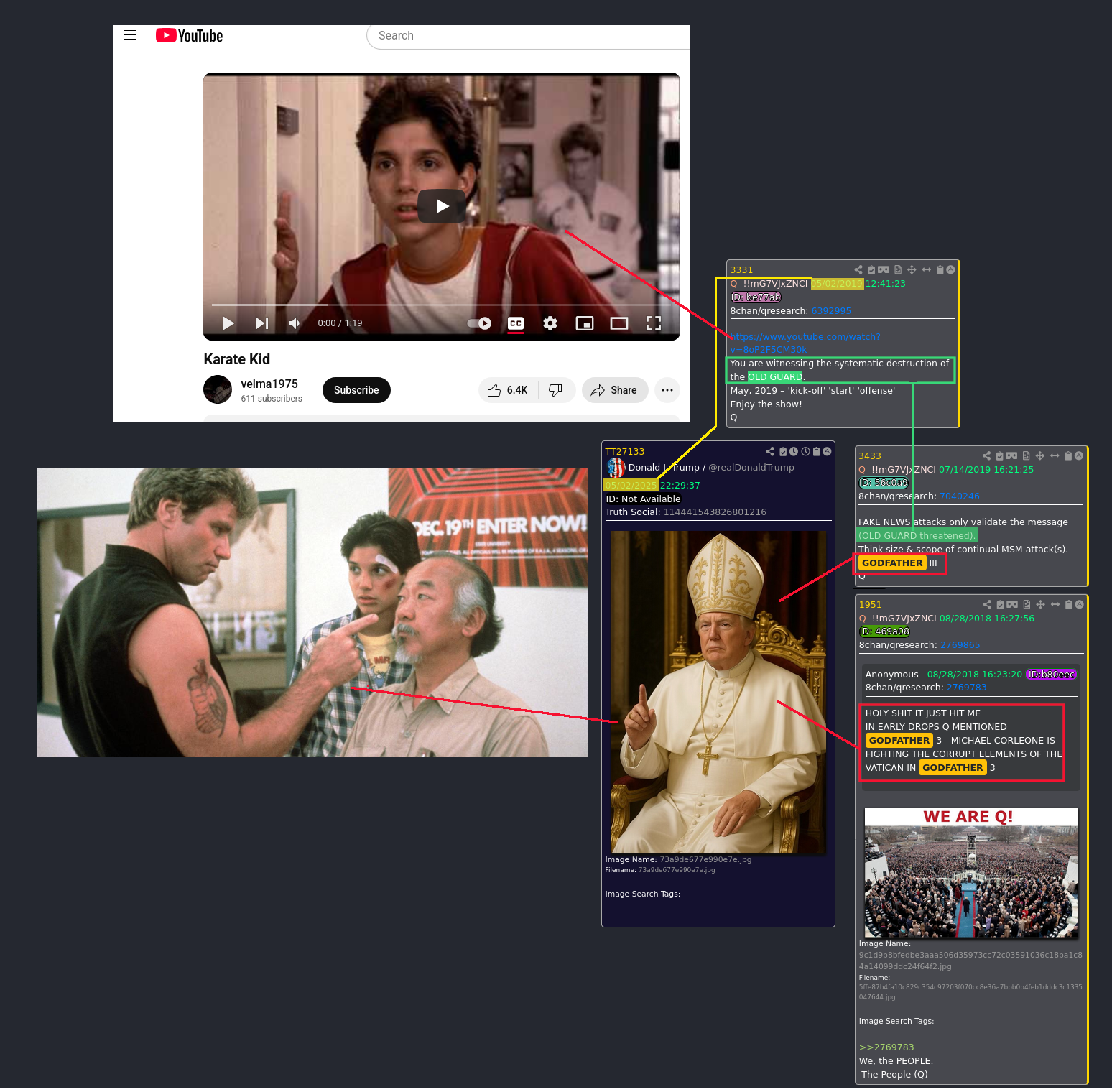
Task: Share post 1951 via its share icon
Action: (987, 604)
